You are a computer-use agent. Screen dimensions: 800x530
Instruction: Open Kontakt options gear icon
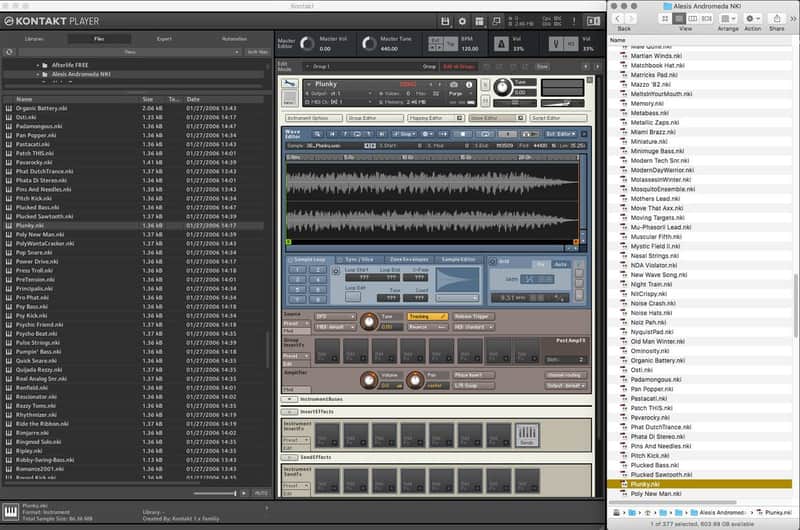pyautogui.click(x=462, y=21)
